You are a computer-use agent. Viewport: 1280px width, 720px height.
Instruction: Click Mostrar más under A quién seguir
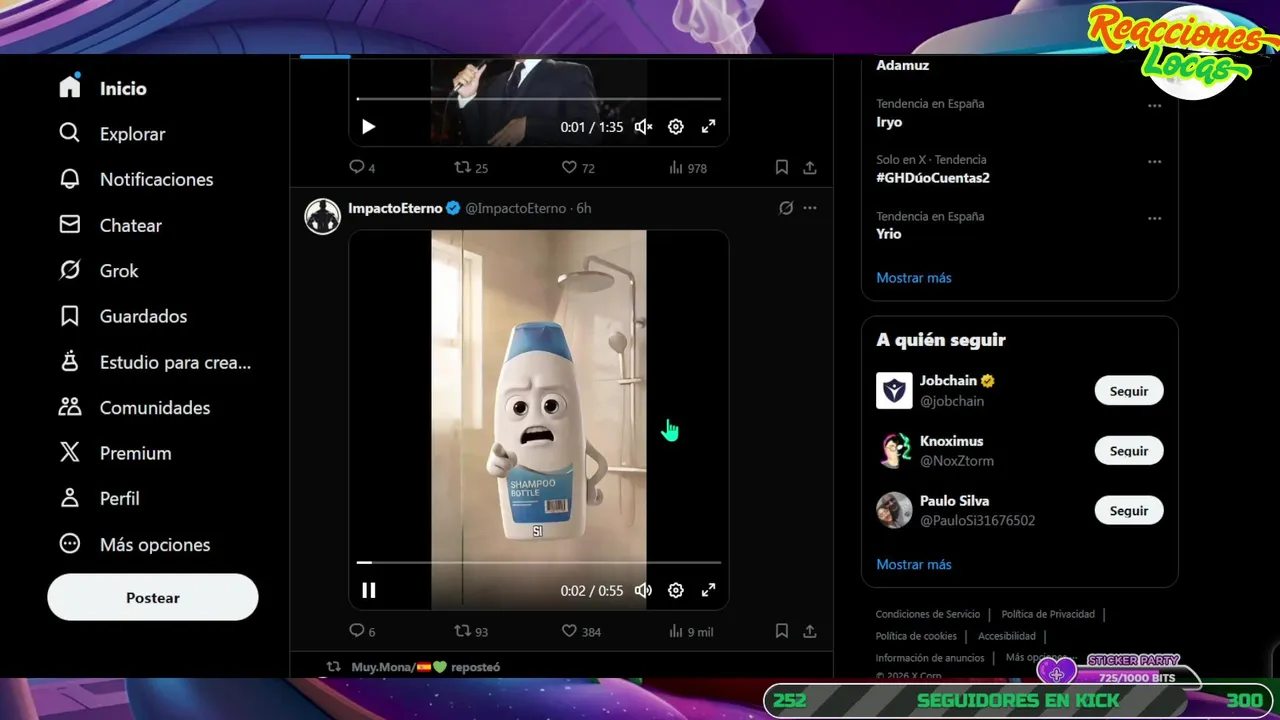pos(914,565)
